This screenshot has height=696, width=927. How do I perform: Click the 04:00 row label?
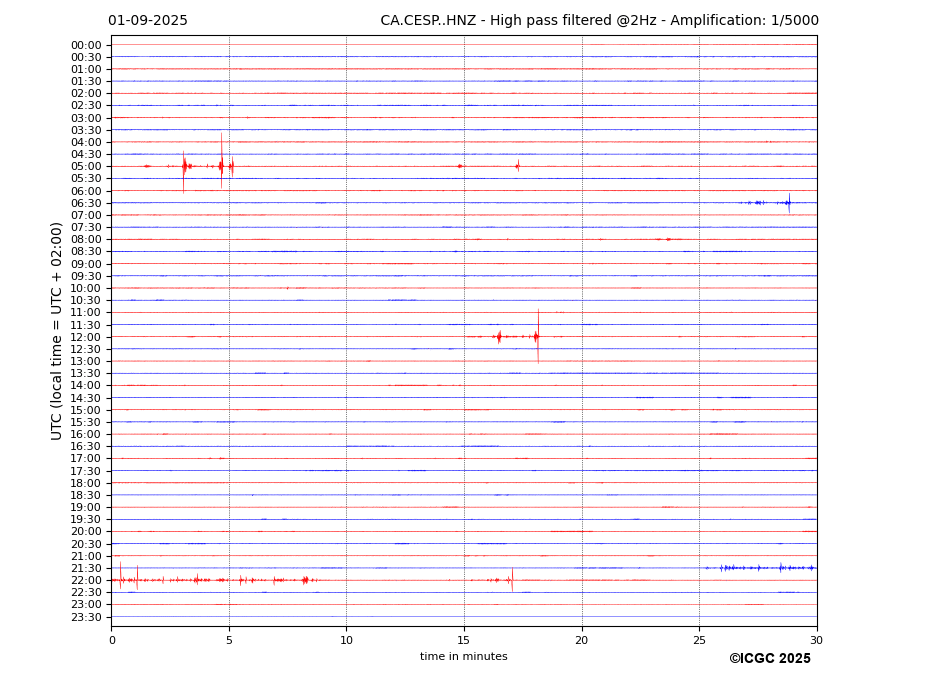tap(86, 143)
